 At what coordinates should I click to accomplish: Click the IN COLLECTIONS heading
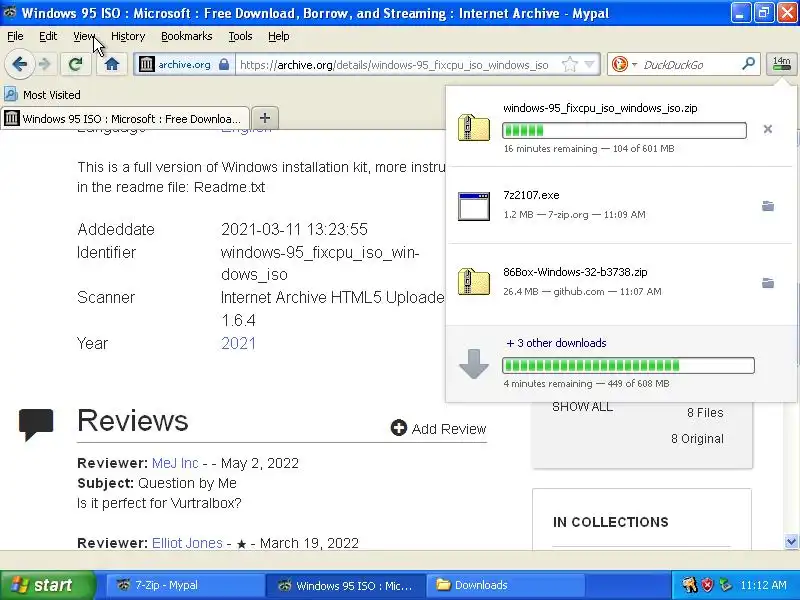[x=610, y=522]
